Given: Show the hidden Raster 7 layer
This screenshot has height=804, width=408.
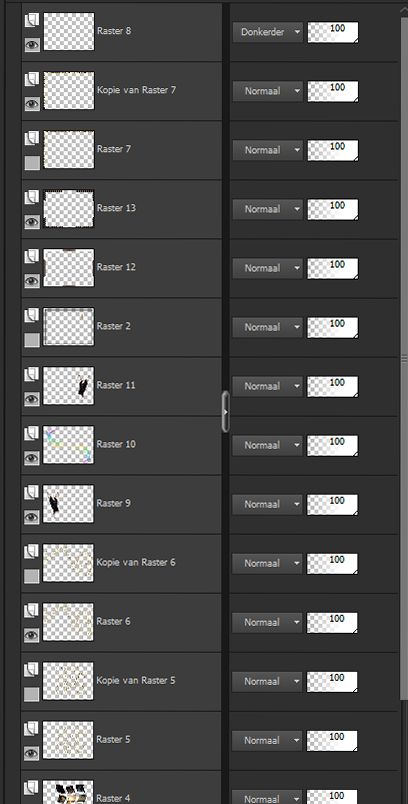Looking at the screenshot, I should click(32, 163).
